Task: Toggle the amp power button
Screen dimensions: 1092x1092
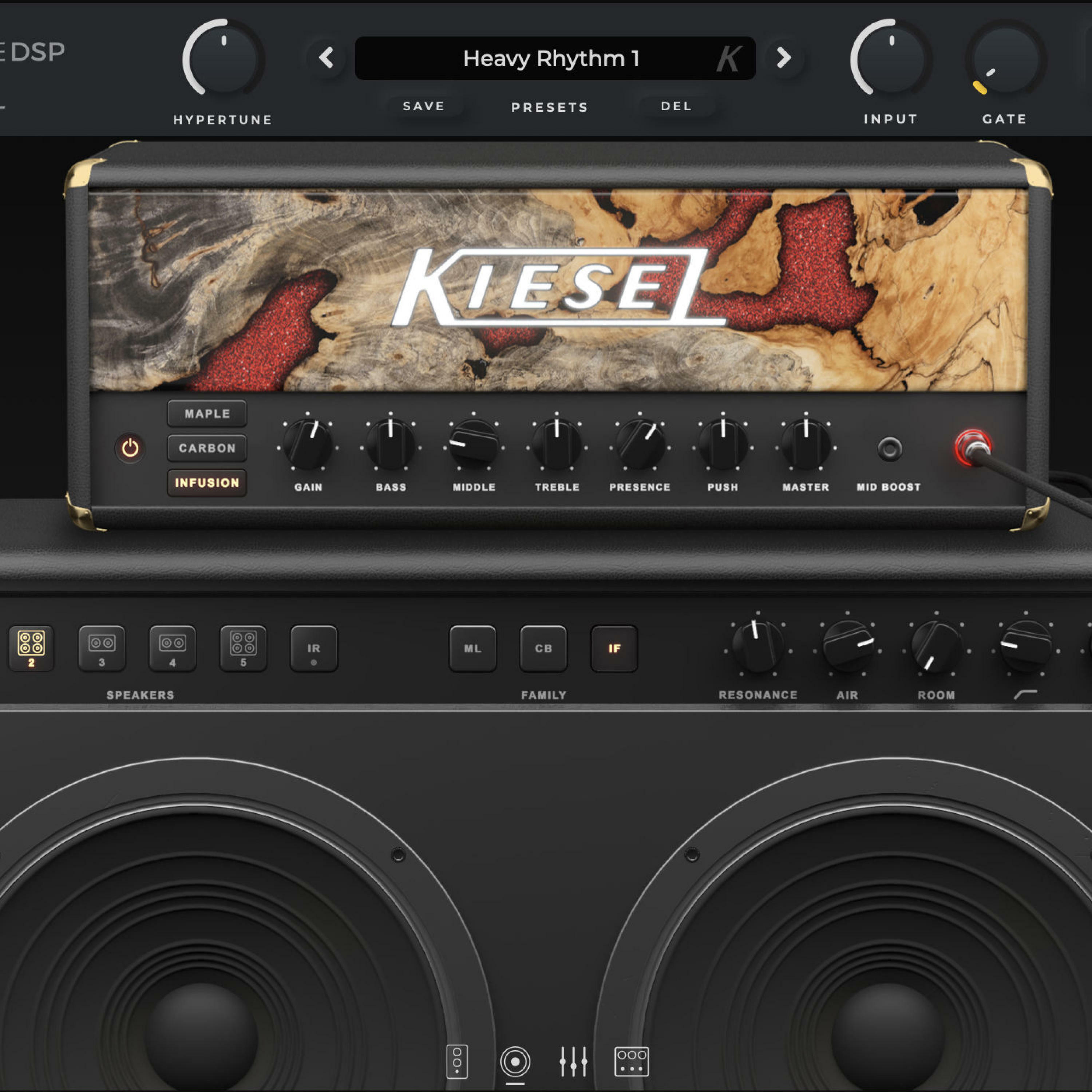Action: [x=130, y=448]
